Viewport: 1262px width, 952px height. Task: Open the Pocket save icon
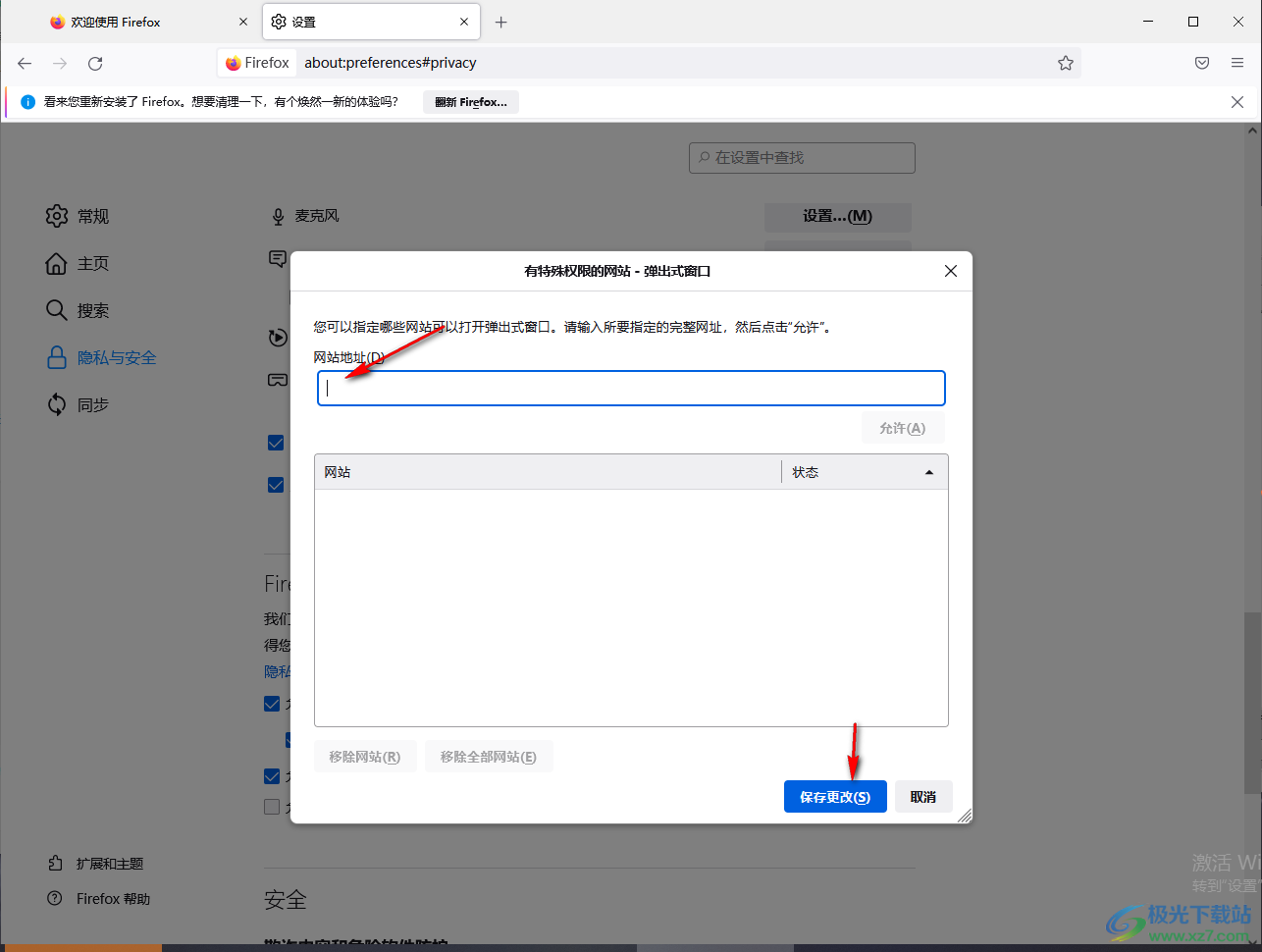1202,63
